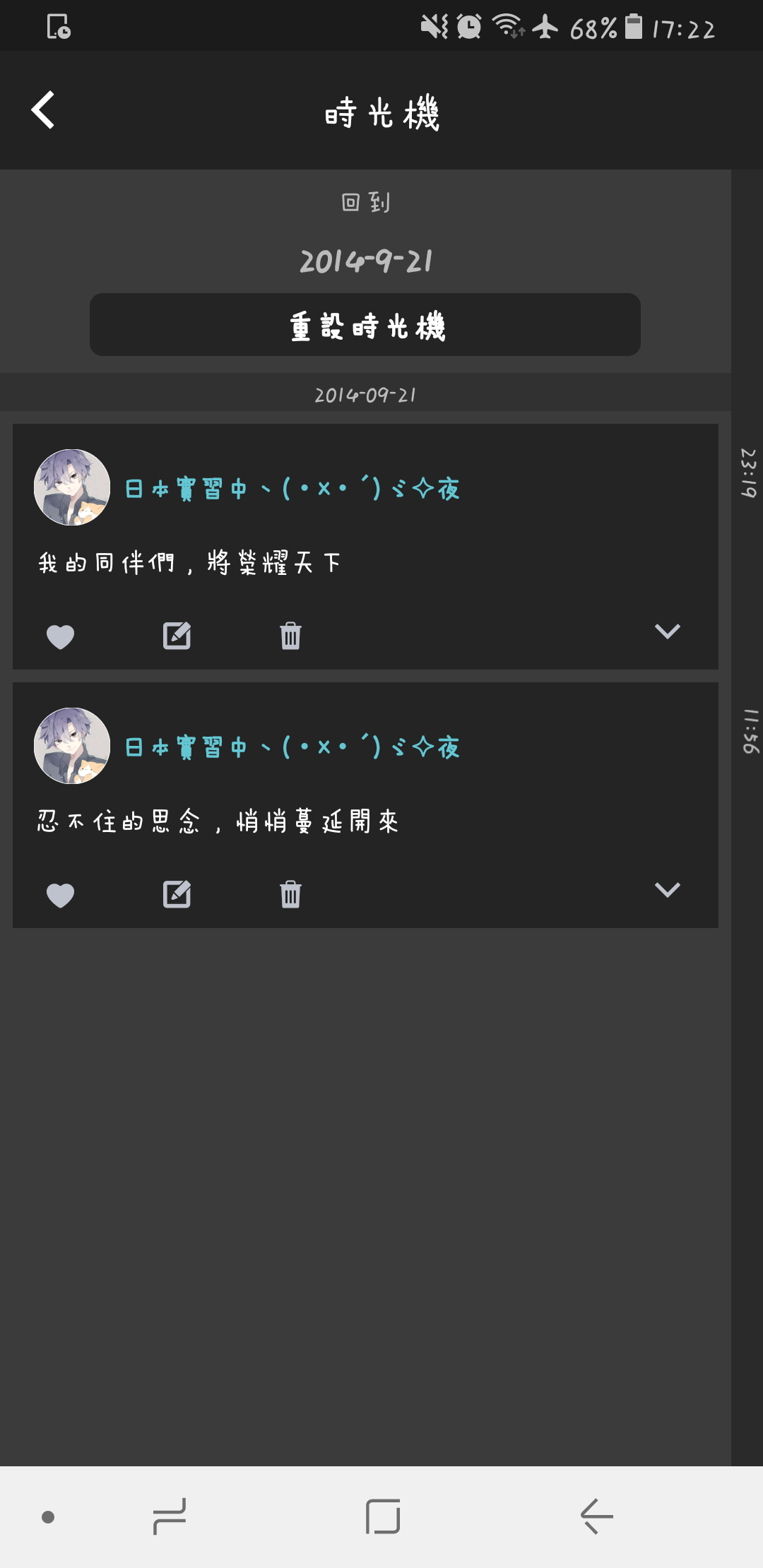Tap the recent apps navigation icon

click(x=169, y=1516)
